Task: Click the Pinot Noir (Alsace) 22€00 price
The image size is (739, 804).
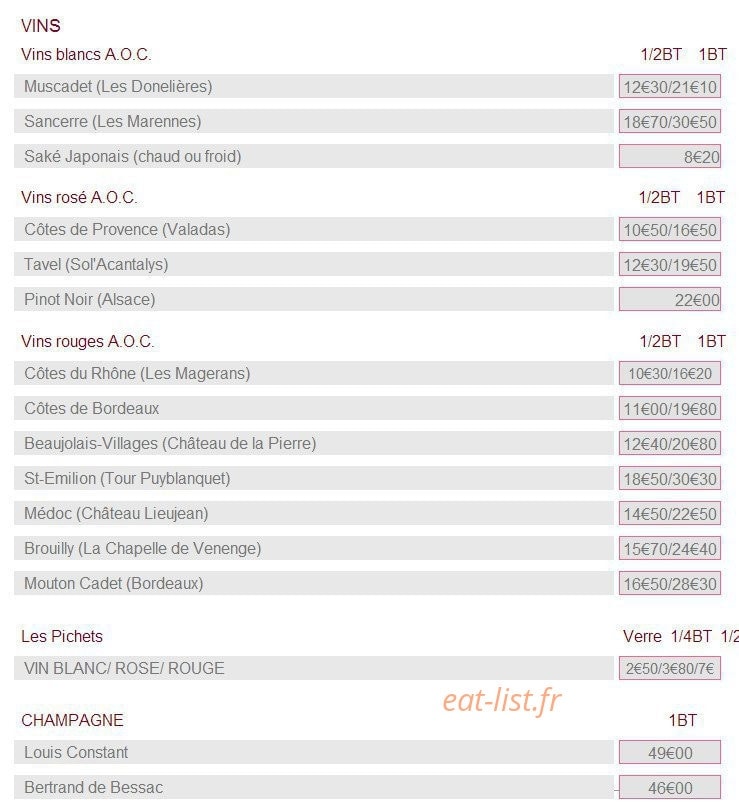Action: coord(669,299)
